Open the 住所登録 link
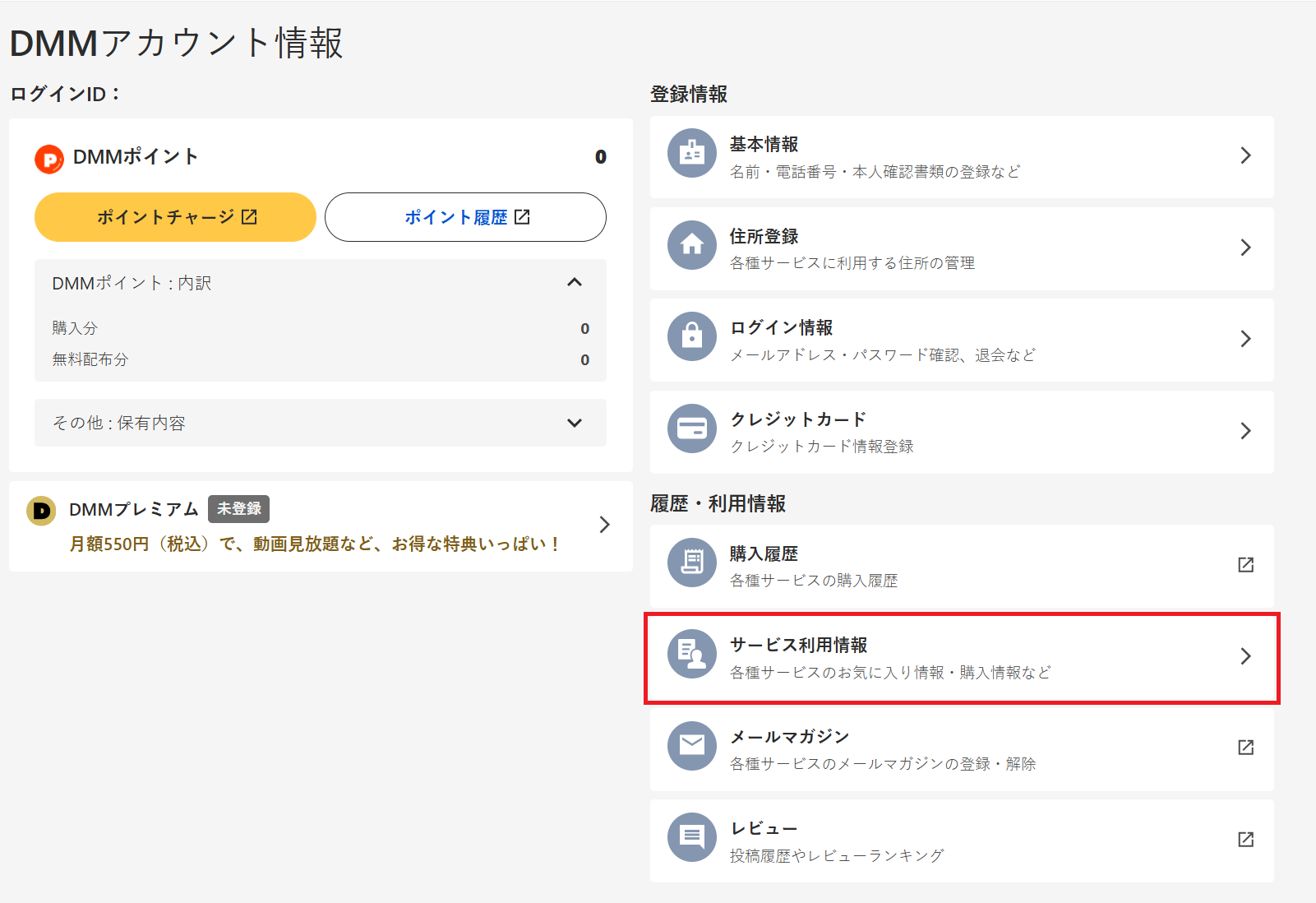The height and width of the screenshot is (903, 1316). pyautogui.click(x=962, y=248)
